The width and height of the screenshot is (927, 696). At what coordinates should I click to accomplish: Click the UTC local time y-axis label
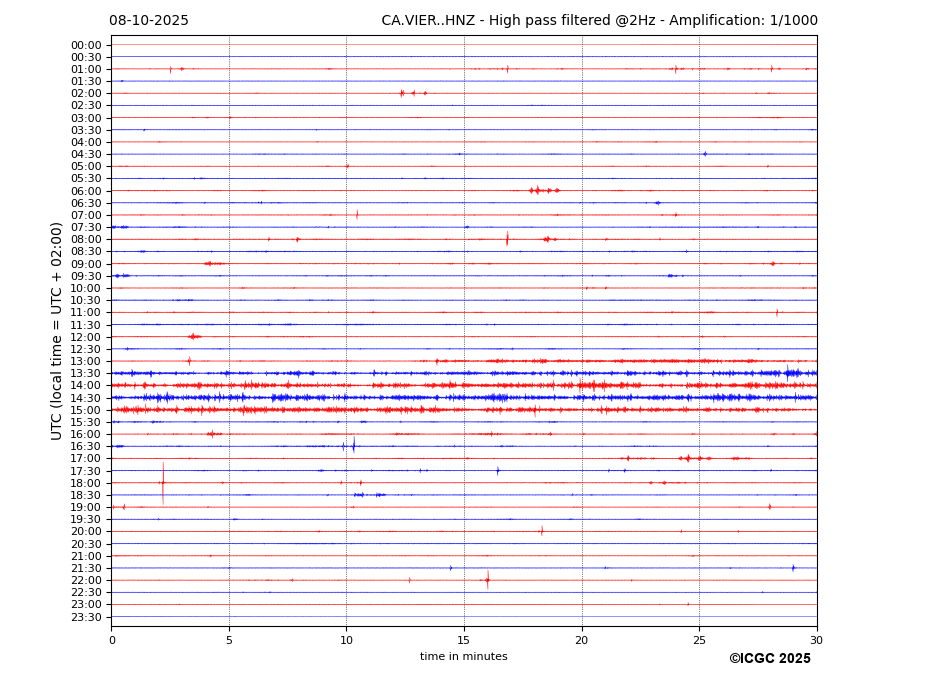tap(57, 331)
